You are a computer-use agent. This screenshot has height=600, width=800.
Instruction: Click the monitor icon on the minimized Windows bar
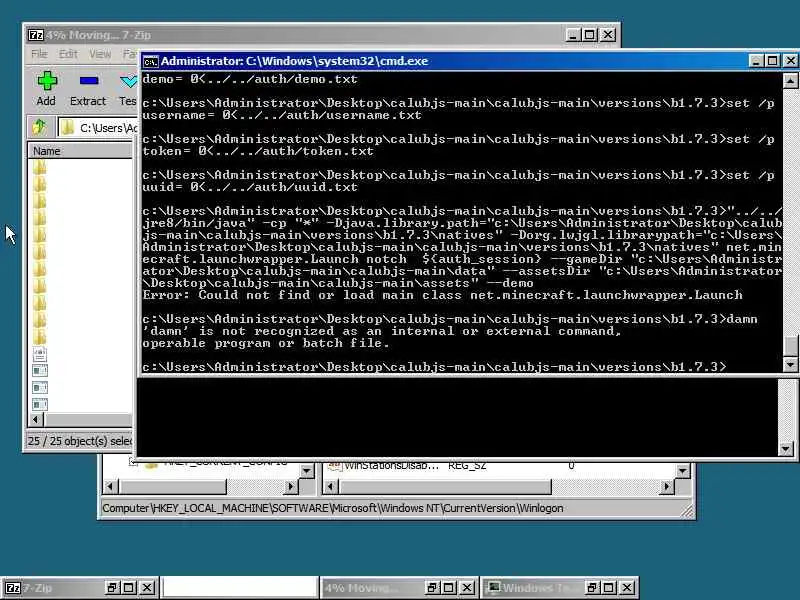(x=493, y=588)
